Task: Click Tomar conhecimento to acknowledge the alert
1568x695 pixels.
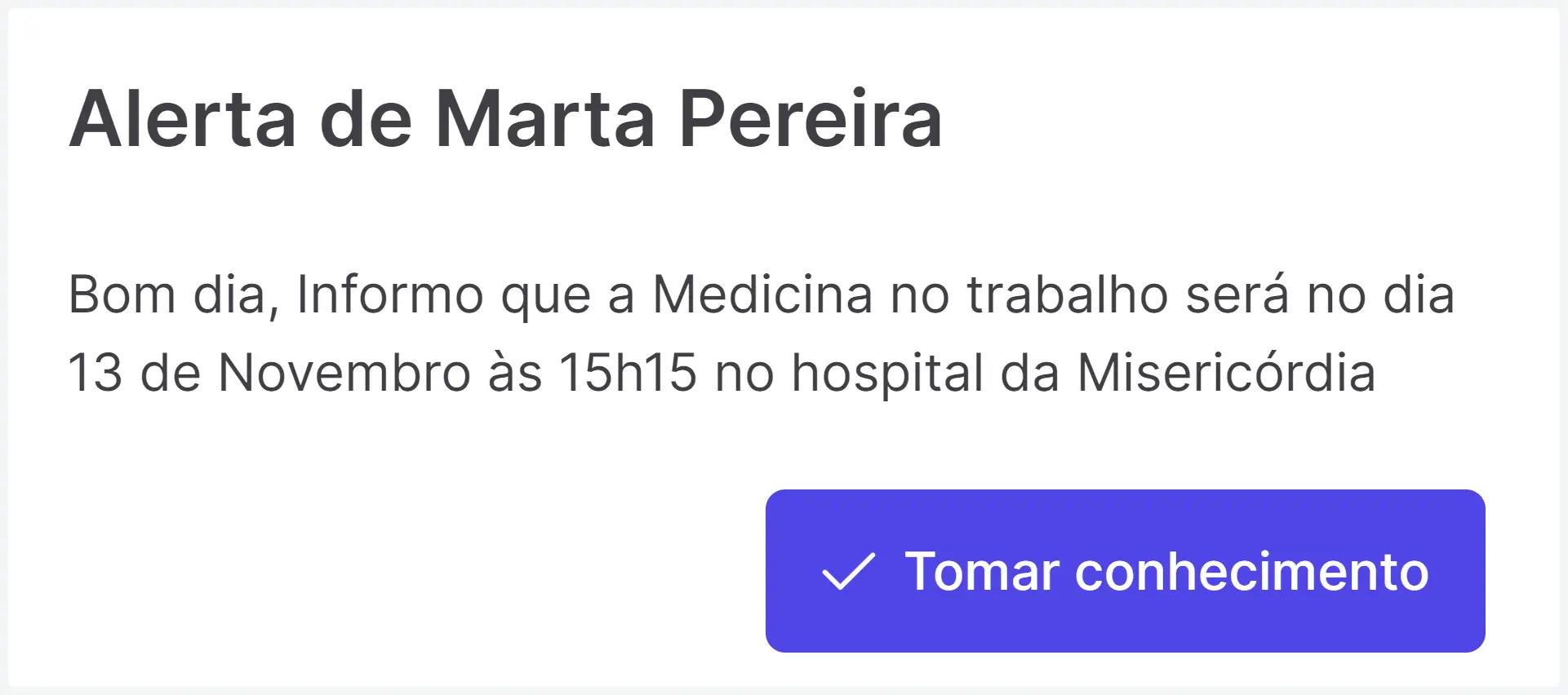Action: click(1126, 573)
